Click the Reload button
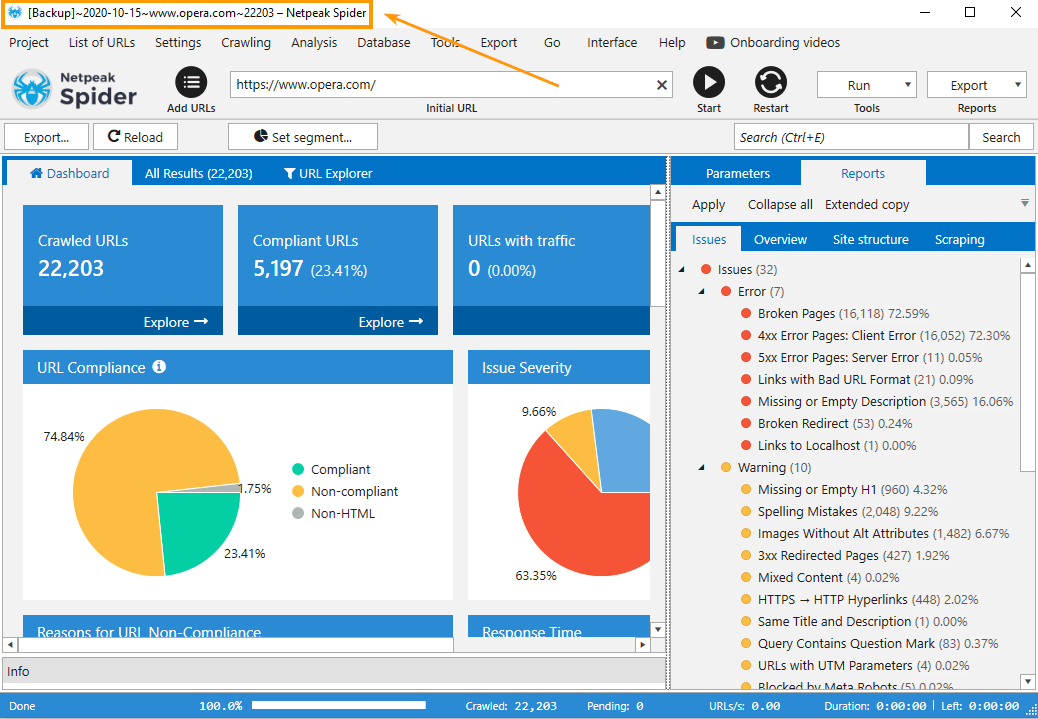Viewport: 1038px width, 719px height. coord(136,137)
